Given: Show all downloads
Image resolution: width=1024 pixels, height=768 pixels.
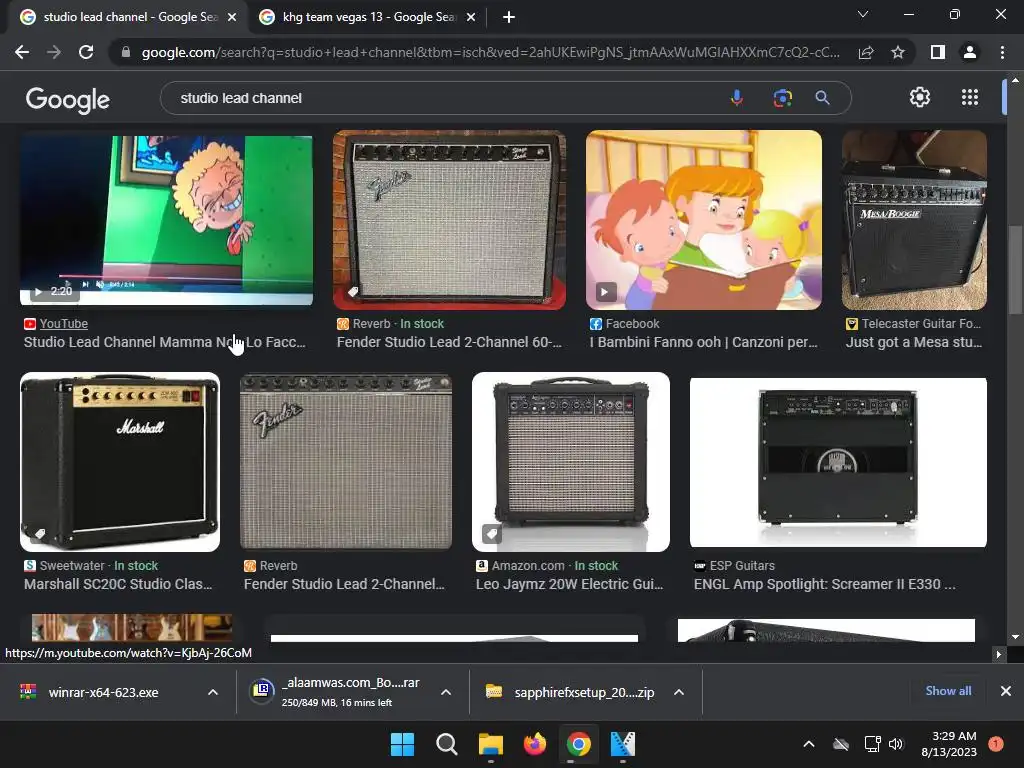Looking at the screenshot, I should pos(948,691).
